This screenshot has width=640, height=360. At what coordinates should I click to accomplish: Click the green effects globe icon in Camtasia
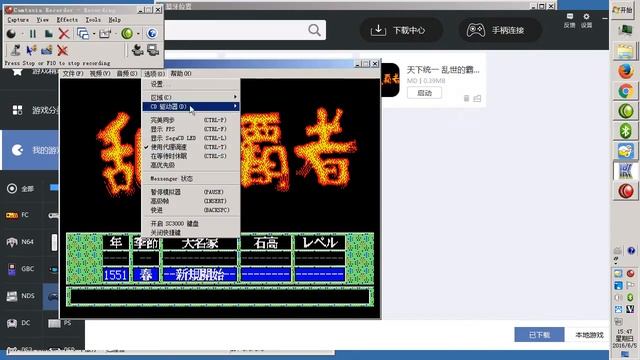(x=127, y=33)
